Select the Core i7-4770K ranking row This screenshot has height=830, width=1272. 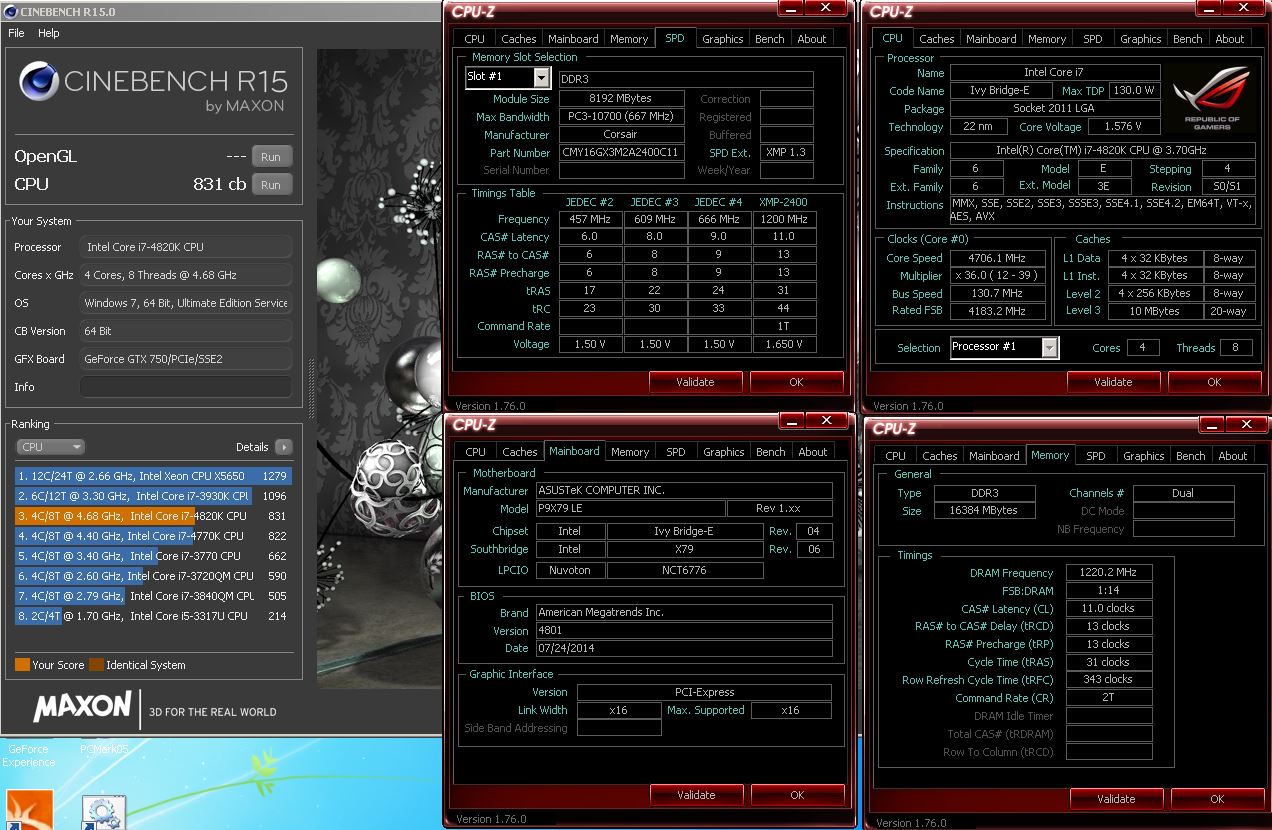154,536
